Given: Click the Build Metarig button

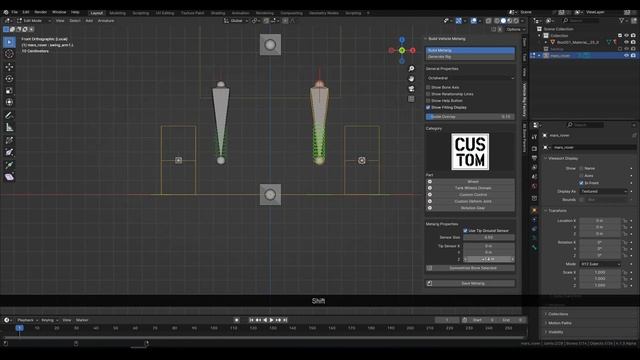Looking at the screenshot, I should [x=470, y=50].
